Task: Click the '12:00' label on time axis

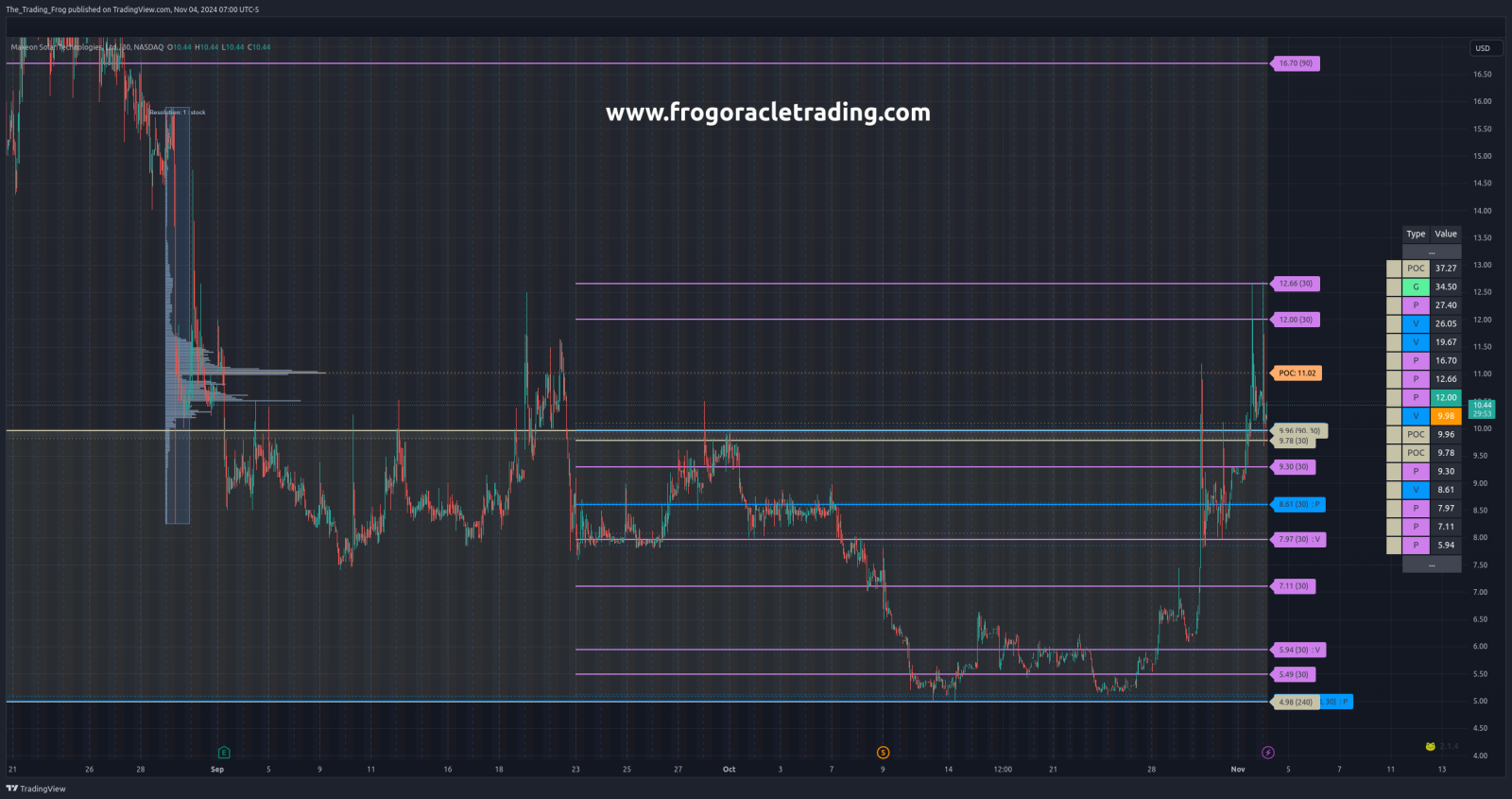Action: pos(1003,770)
